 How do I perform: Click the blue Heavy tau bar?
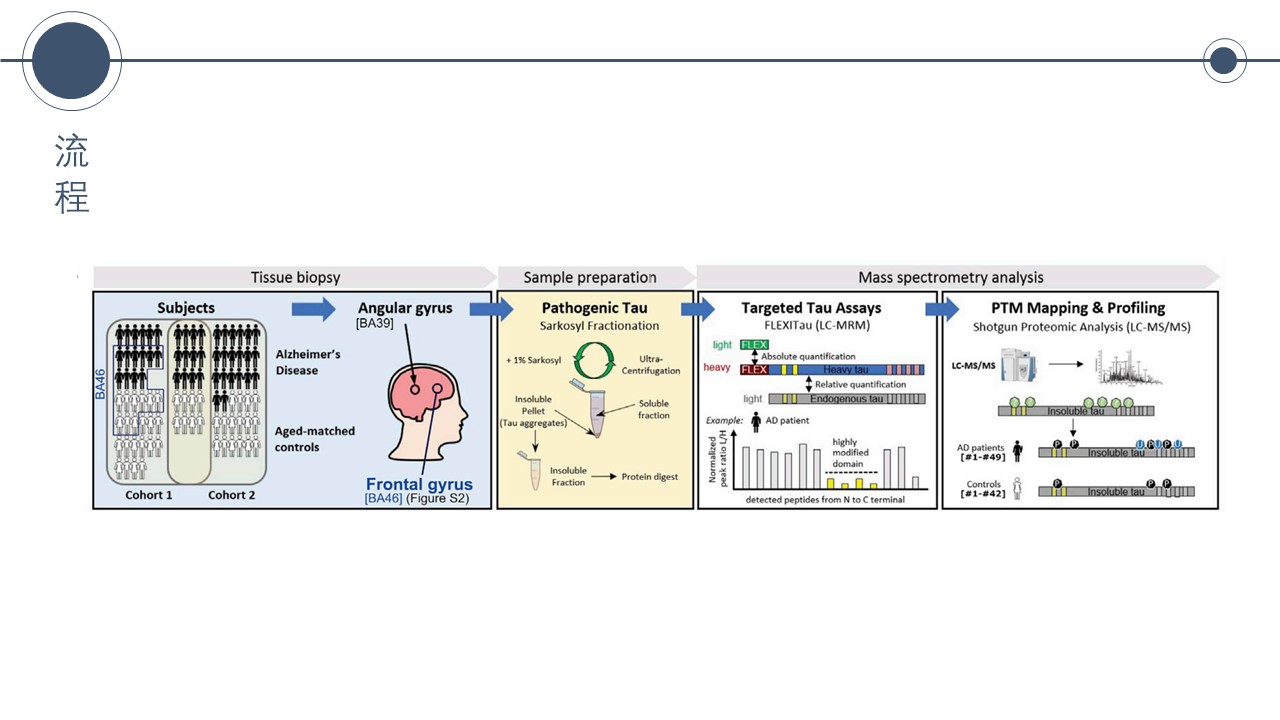[848, 370]
